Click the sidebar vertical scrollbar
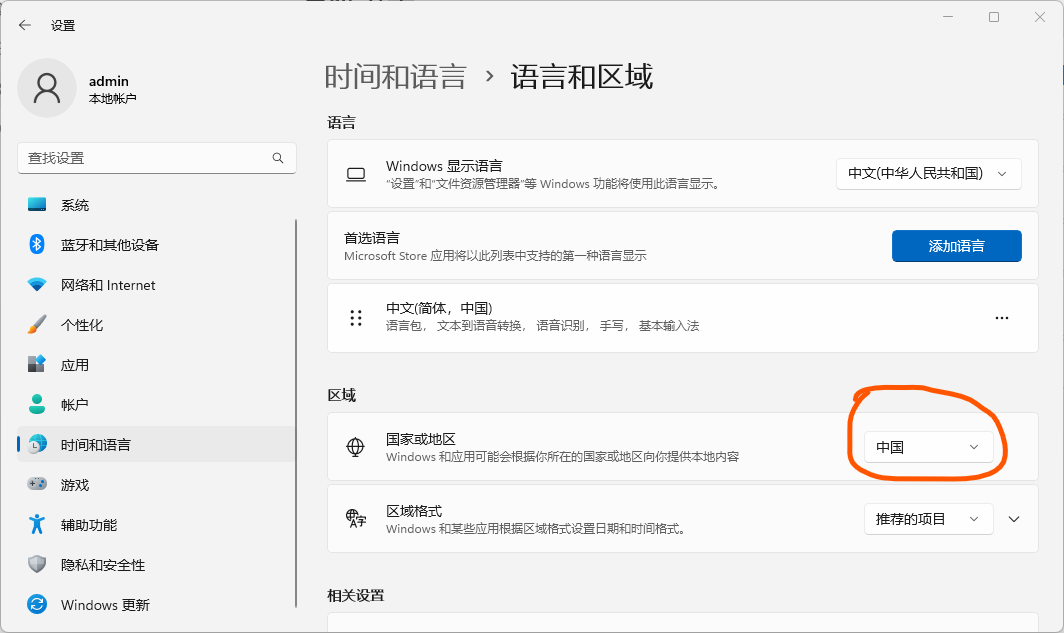The image size is (1064, 633). tap(296, 414)
